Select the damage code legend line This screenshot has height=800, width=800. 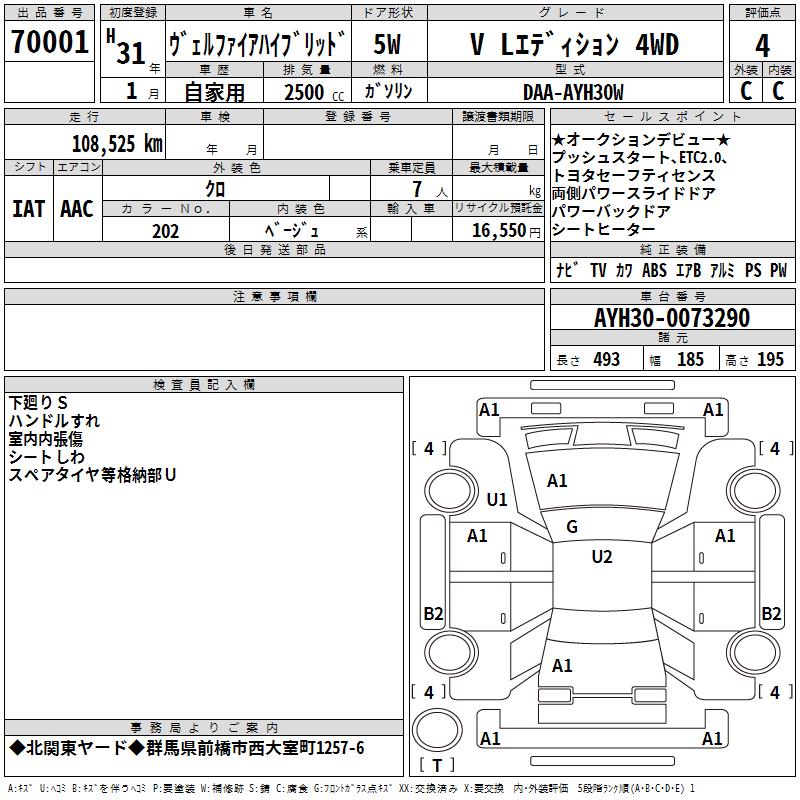(351, 789)
